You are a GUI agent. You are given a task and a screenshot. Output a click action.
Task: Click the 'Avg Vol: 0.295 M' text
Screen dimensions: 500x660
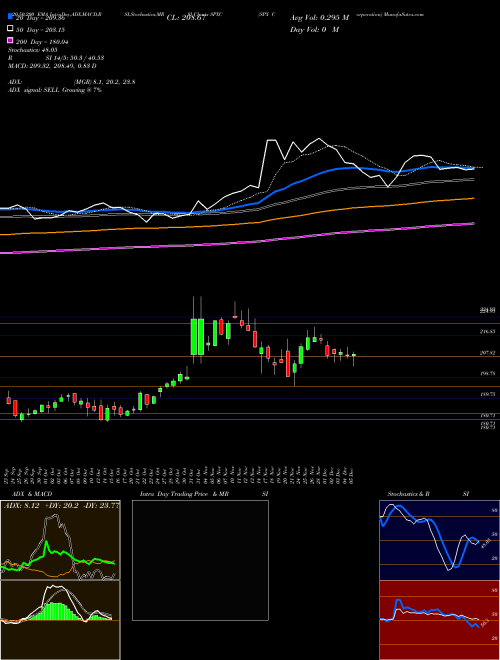coord(319,18)
